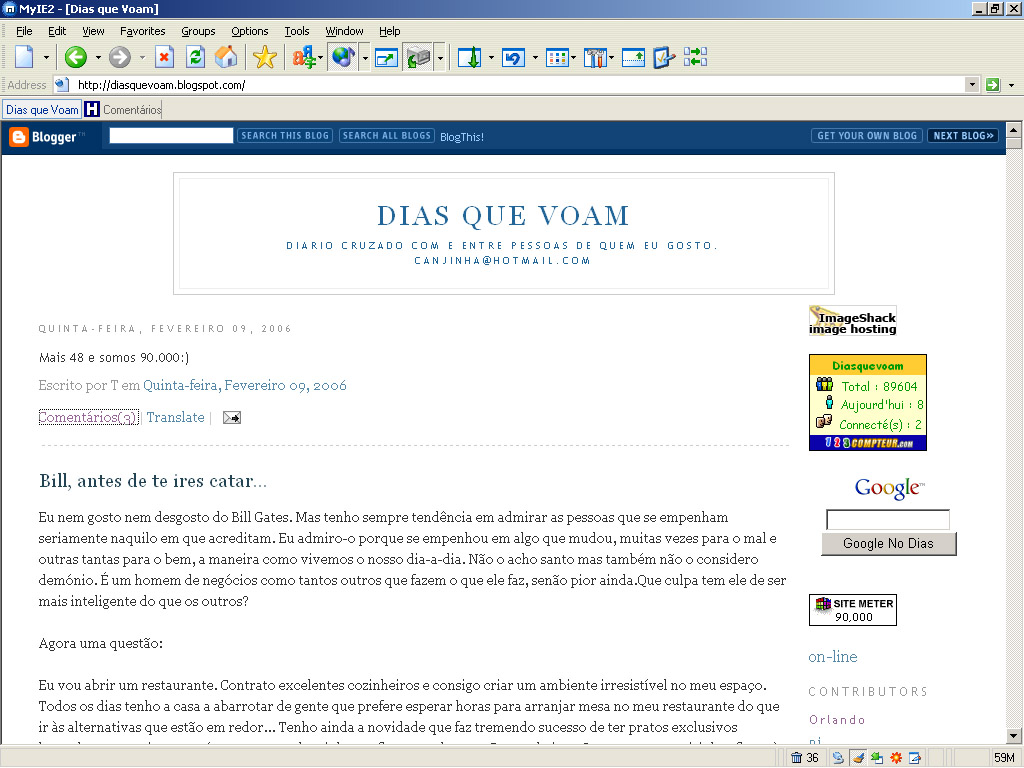Click the green Back arrow button
Image resolution: width=1024 pixels, height=768 pixels.
coord(76,57)
